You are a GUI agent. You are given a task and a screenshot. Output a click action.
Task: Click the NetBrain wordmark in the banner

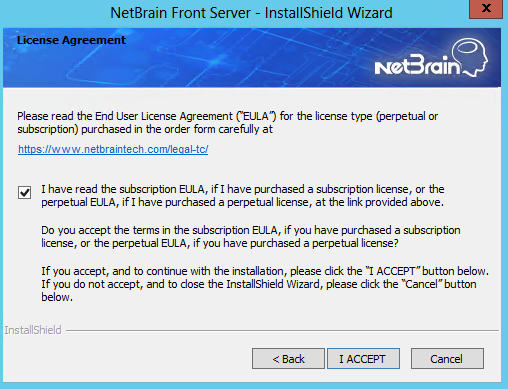point(418,66)
